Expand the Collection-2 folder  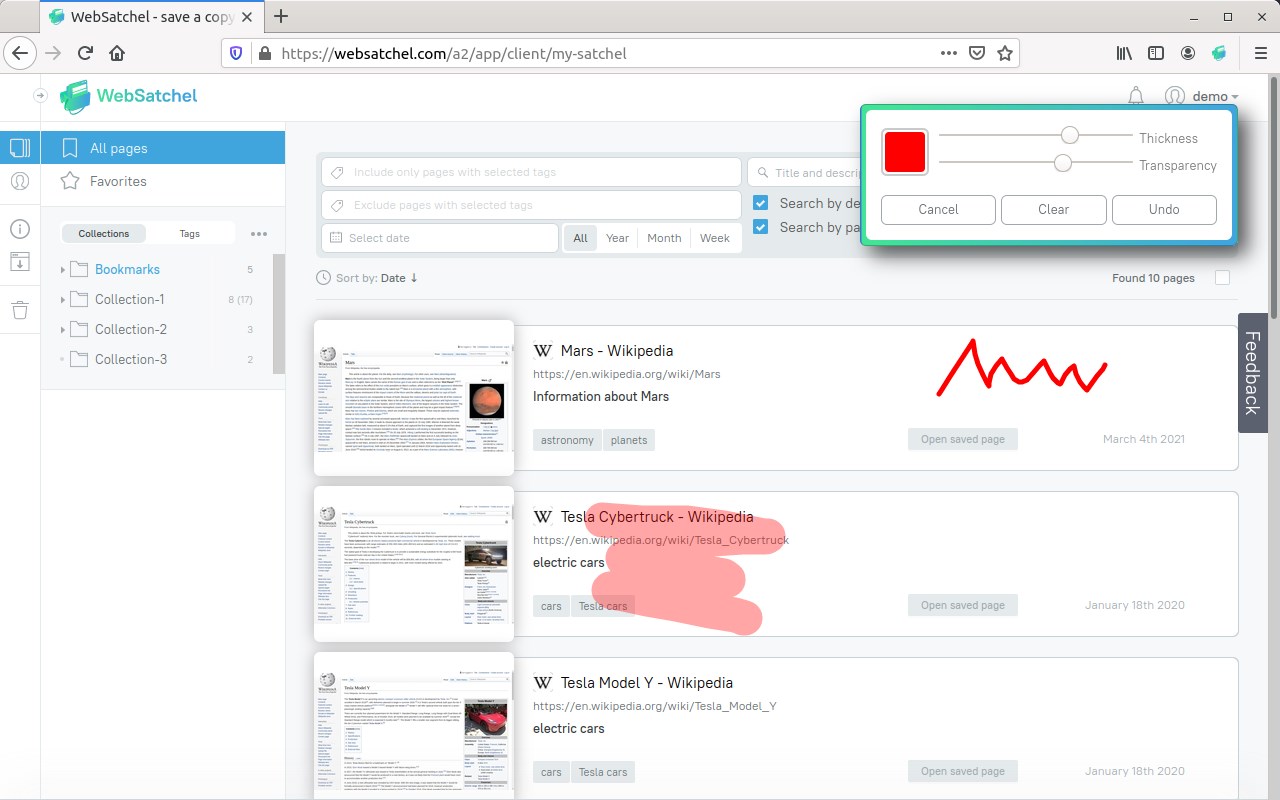coord(62,330)
